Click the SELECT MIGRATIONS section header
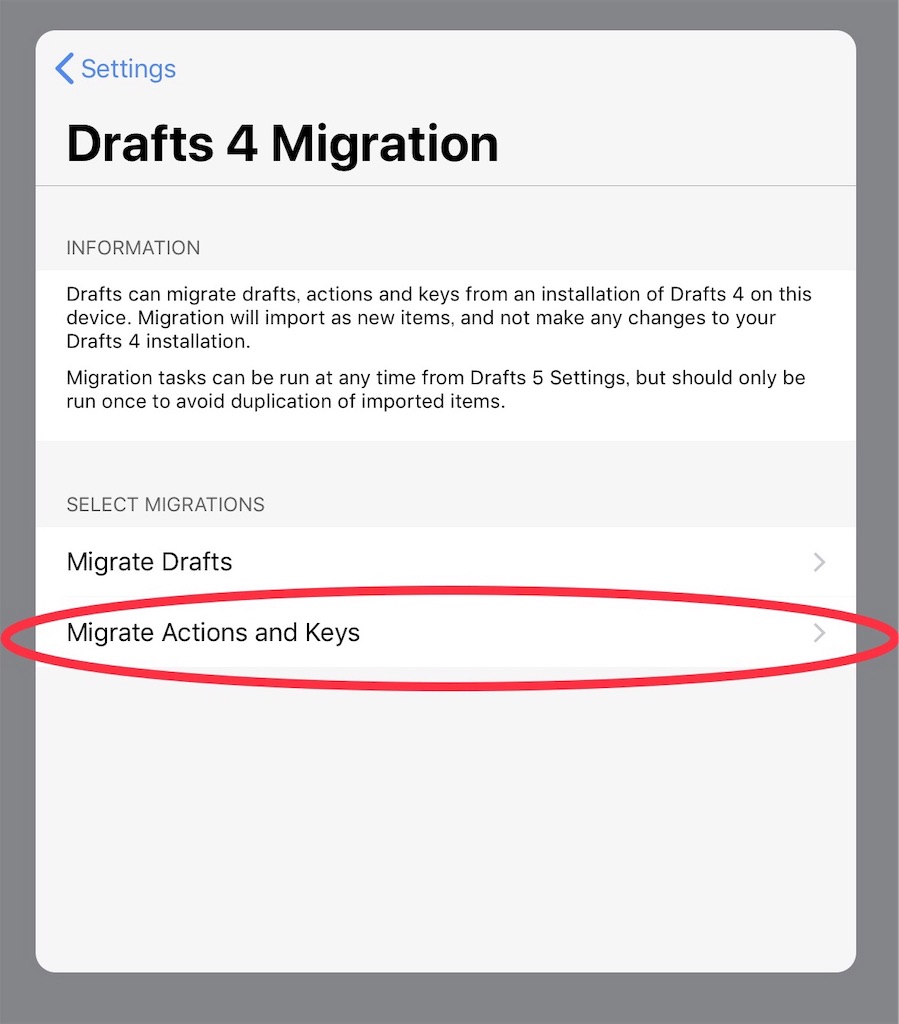 165,504
